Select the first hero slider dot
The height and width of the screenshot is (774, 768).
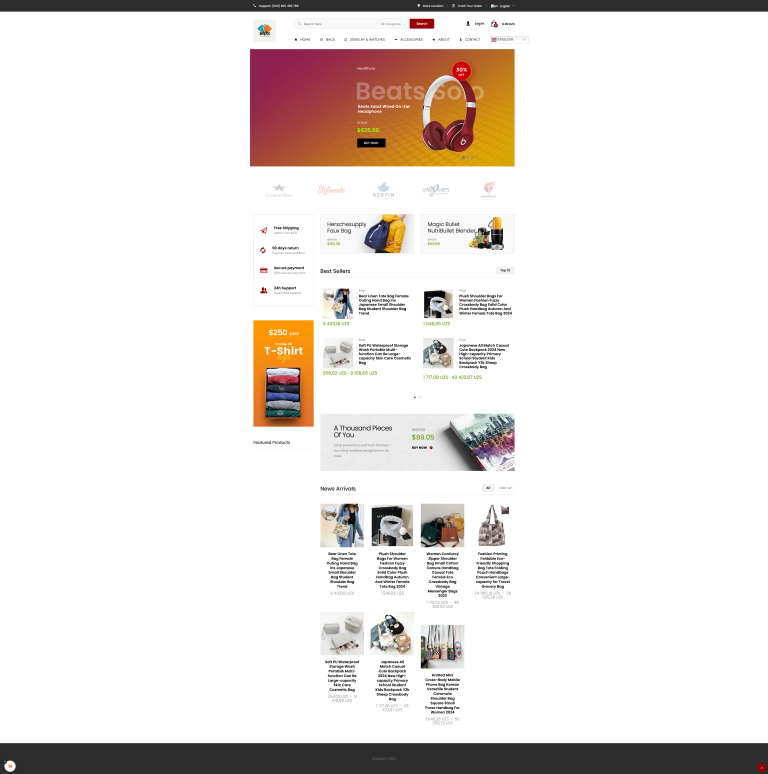(463, 157)
